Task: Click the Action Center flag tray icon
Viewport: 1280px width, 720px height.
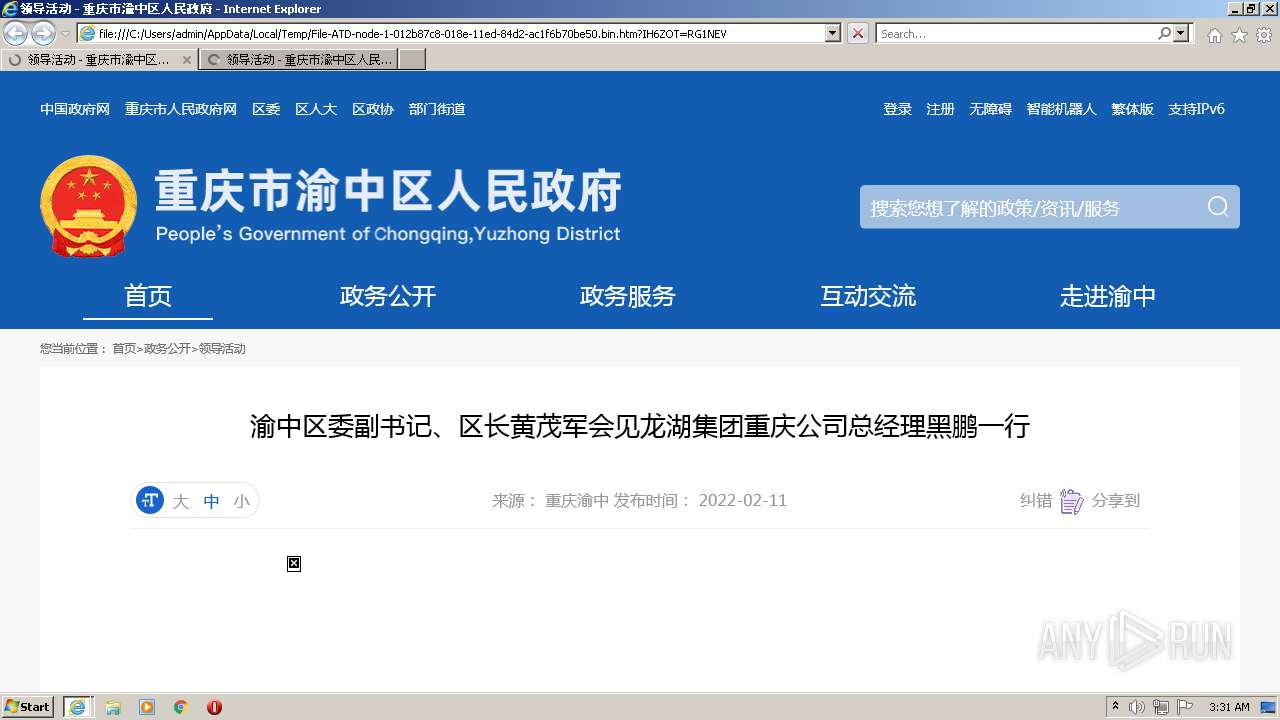Action: tap(1185, 707)
